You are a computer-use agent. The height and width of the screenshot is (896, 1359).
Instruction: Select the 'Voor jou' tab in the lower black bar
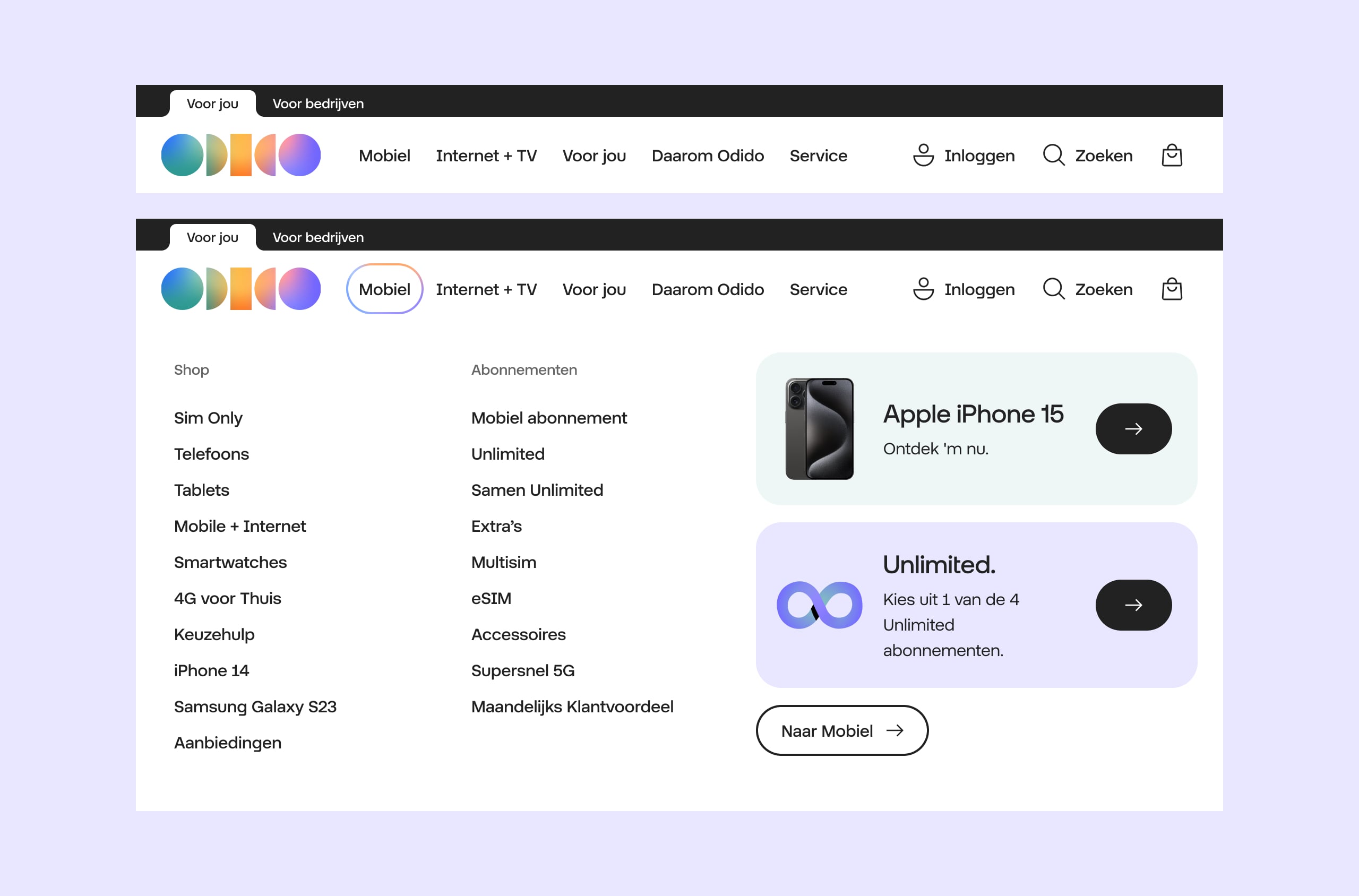pyautogui.click(x=212, y=237)
